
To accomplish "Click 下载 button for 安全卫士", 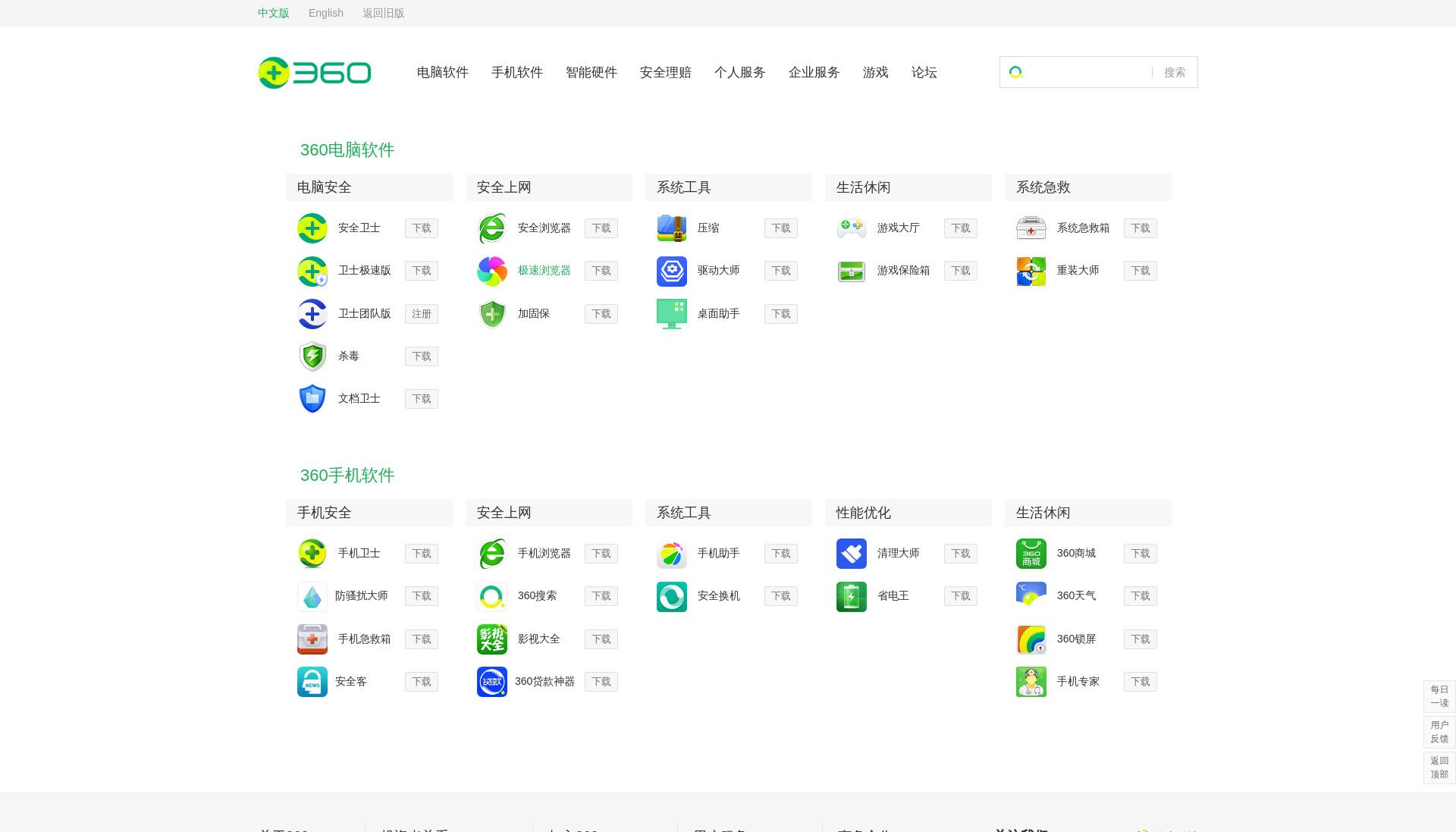I will tap(422, 228).
